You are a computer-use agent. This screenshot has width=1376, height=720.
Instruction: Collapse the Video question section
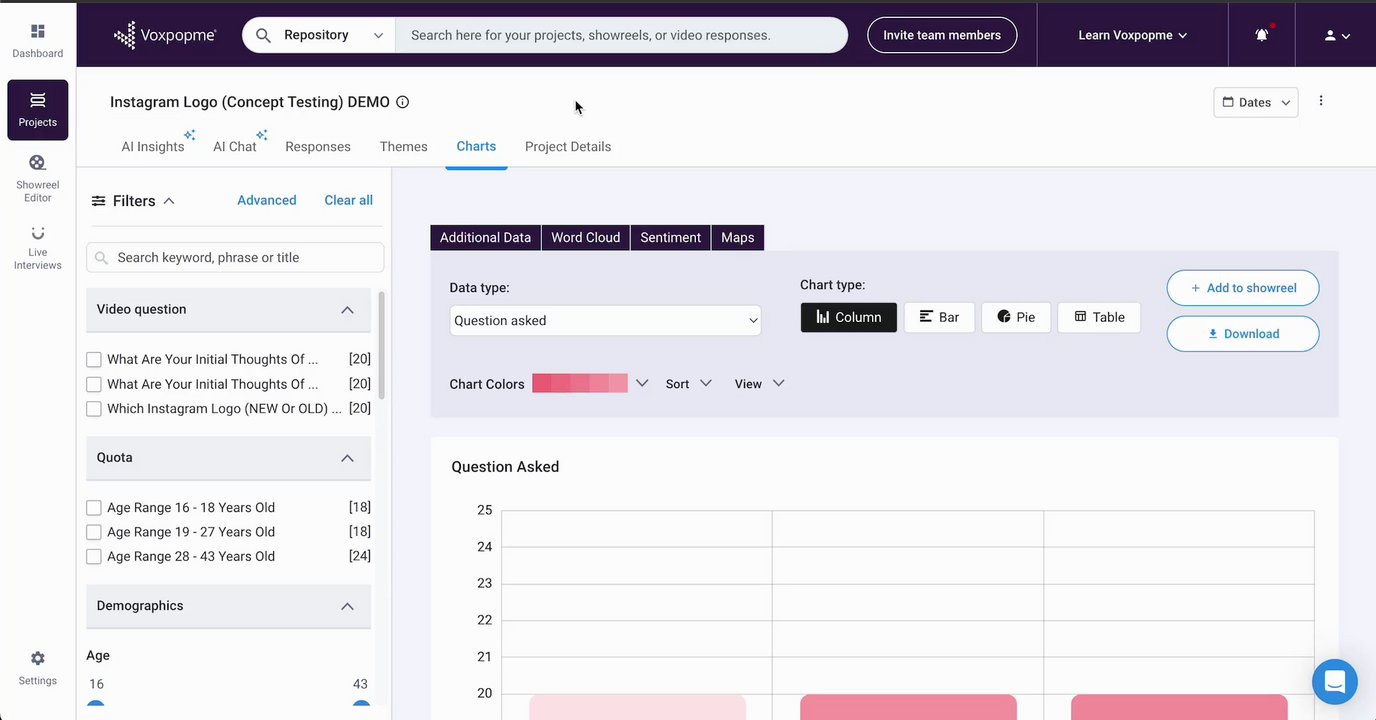click(347, 310)
